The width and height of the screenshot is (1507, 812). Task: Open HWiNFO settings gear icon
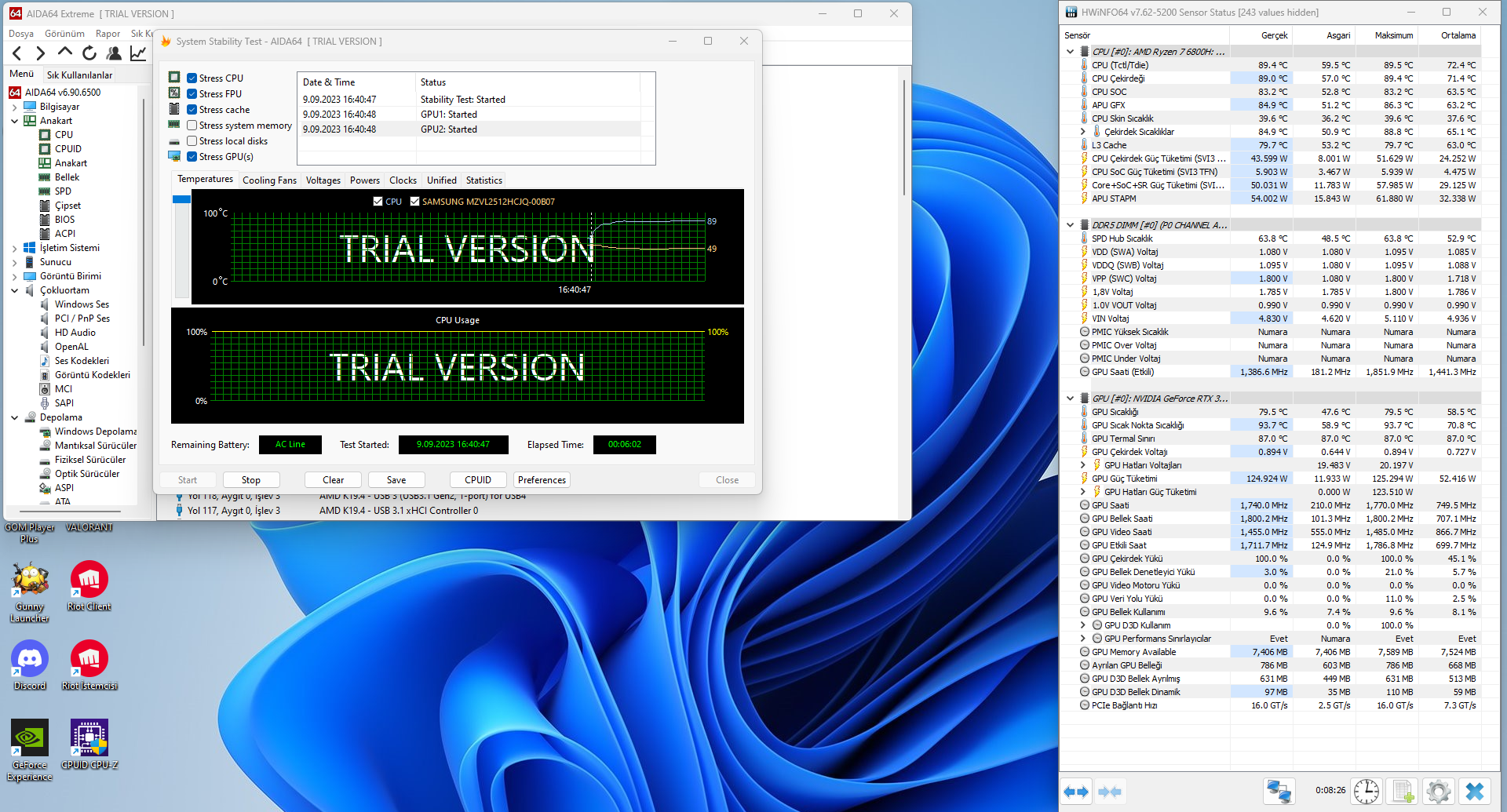pyautogui.click(x=1438, y=791)
